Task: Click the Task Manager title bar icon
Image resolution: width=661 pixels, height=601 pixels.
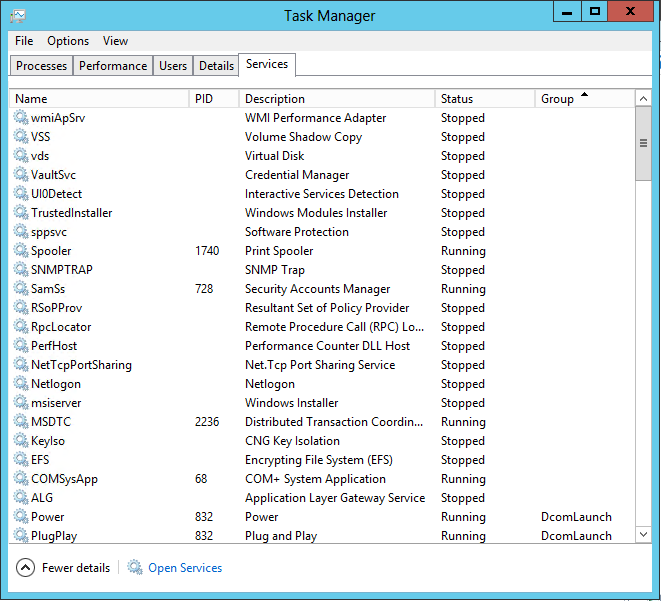Action: click(18, 16)
